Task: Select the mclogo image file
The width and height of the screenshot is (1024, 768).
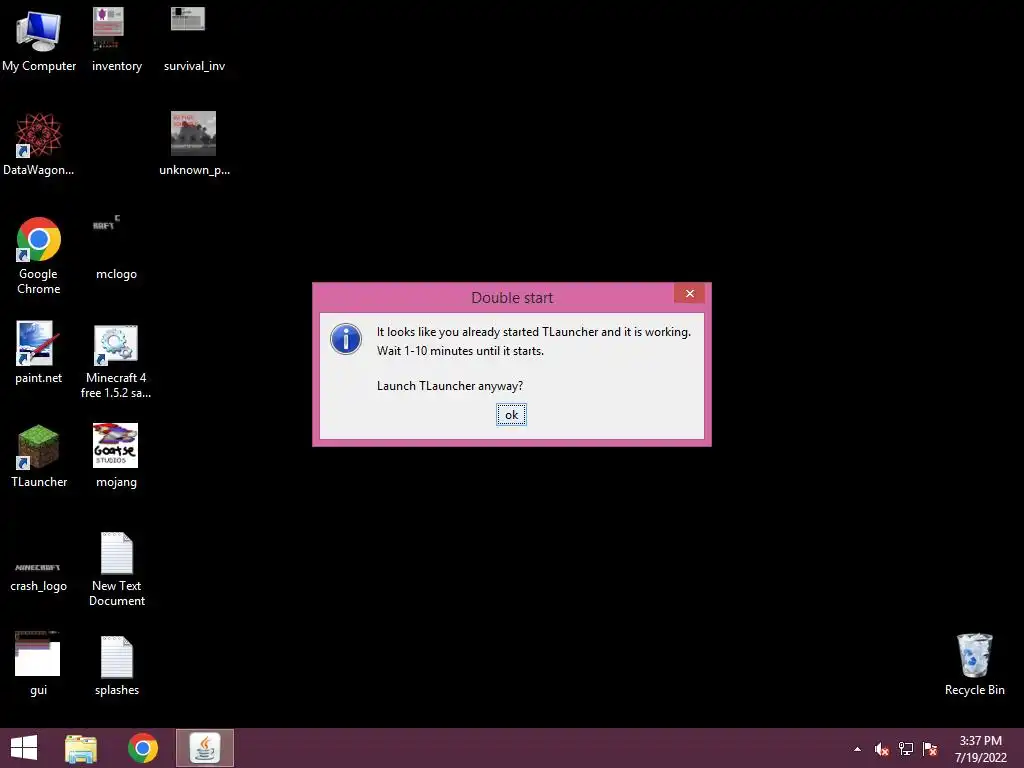Action: tap(116, 248)
